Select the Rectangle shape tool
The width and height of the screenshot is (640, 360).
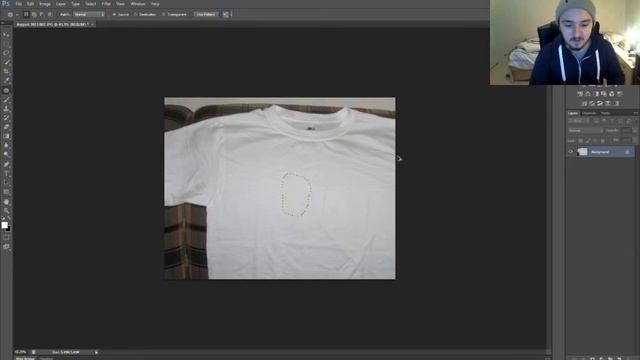6,191
